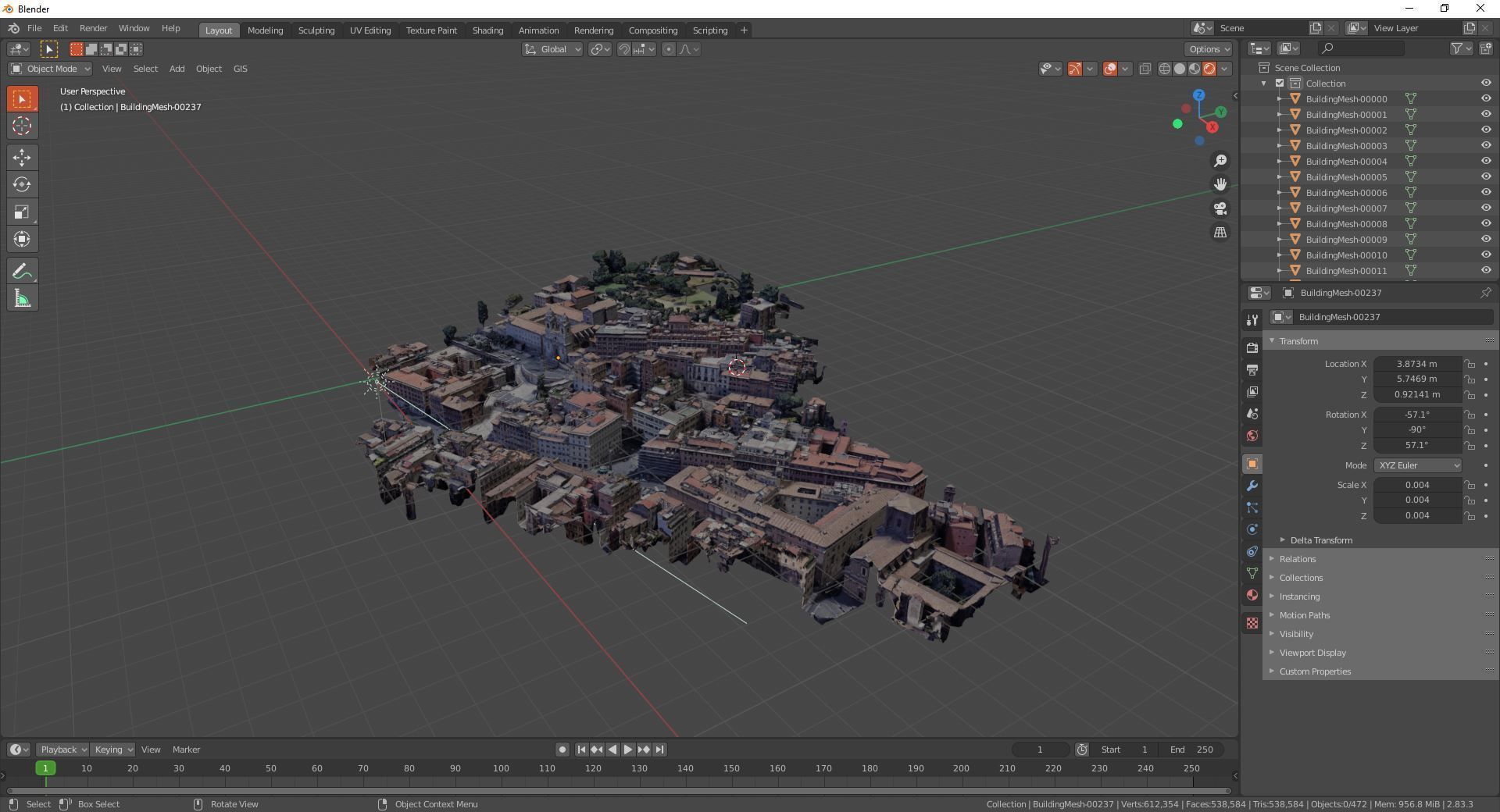Add a new workspace with the plus button
The image size is (1500, 812).
coord(744,30)
